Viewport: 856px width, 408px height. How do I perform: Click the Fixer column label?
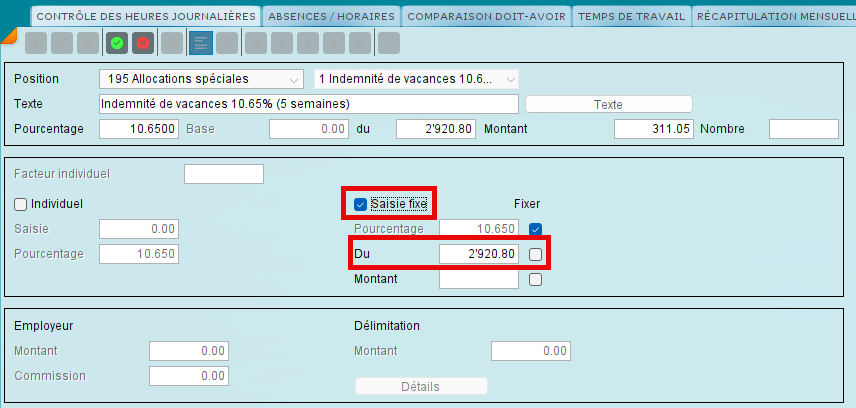[527, 204]
